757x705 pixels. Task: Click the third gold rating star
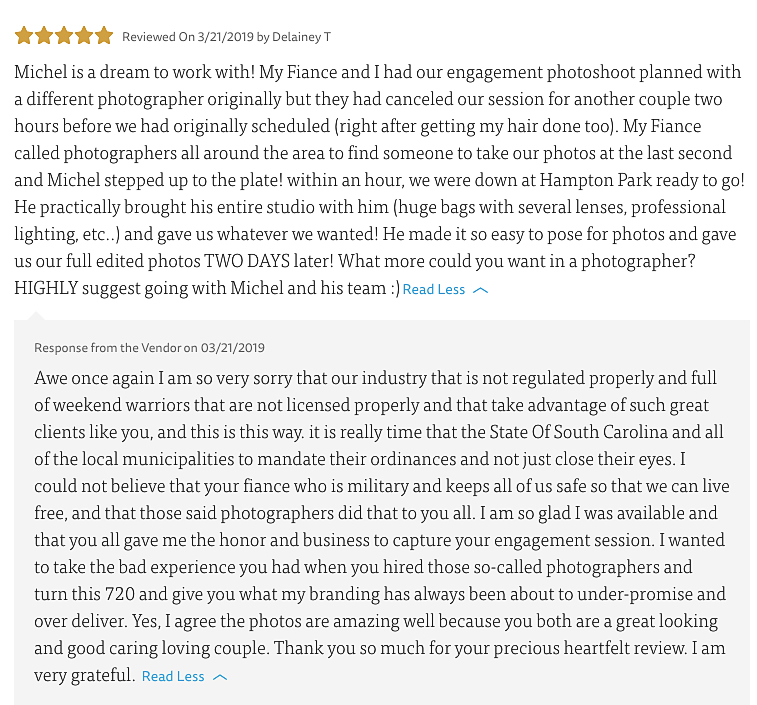(64, 36)
